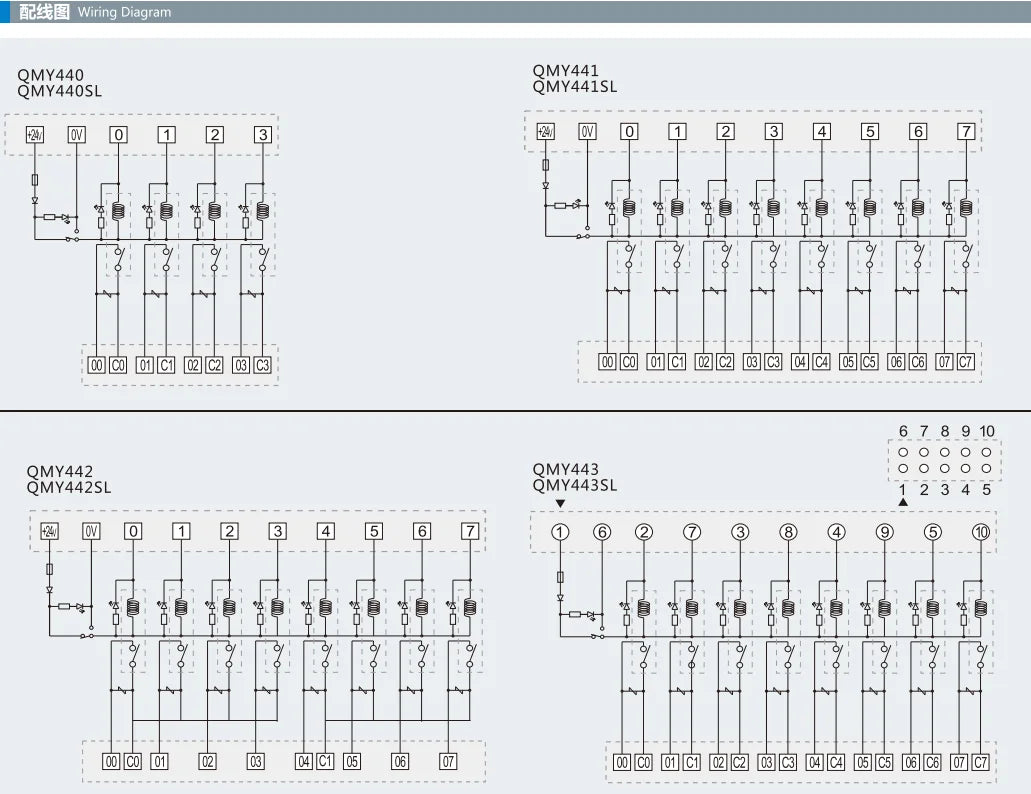
Task: Click terminal C7 in QMY443 diagram
Action: (x=980, y=762)
